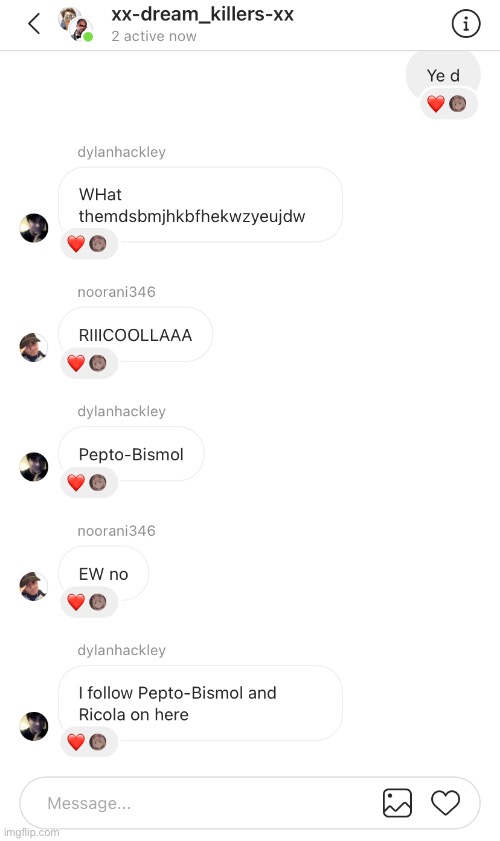Open dylanhackley username above 'WHat' message
This screenshot has width=500, height=841.
click(x=122, y=152)
